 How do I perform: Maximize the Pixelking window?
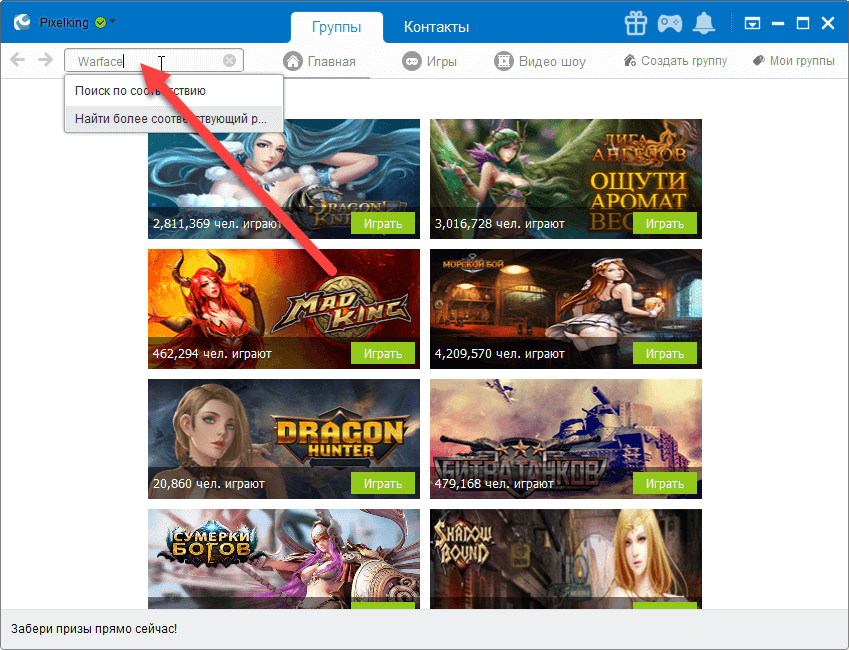pyautogui.click(x=803, y=23)
